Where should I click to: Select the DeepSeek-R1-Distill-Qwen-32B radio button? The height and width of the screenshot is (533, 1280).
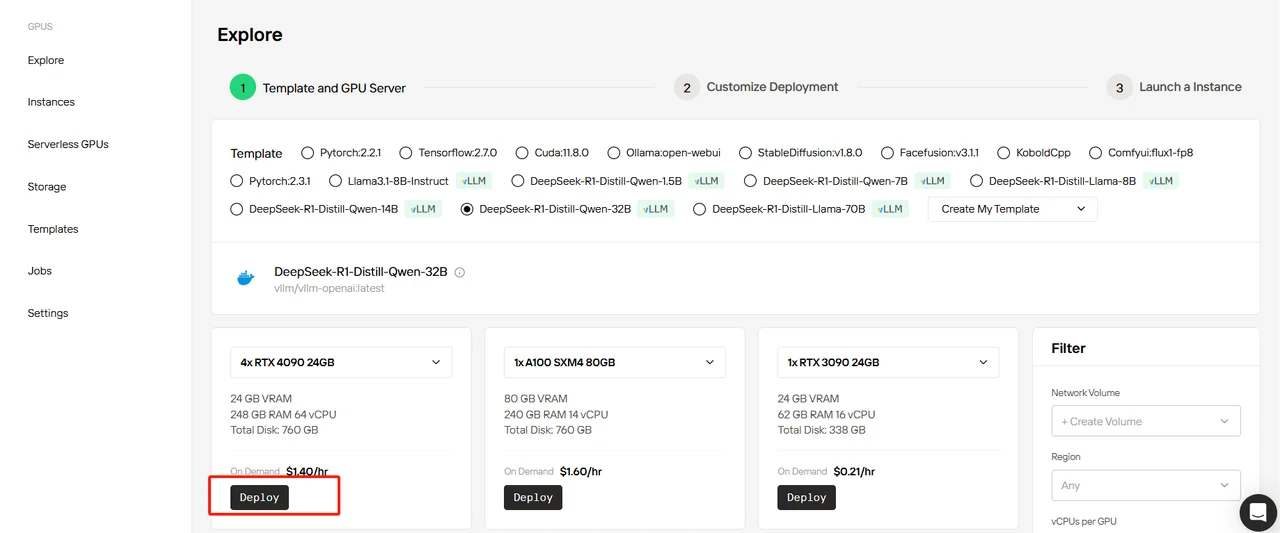point(467,209)
